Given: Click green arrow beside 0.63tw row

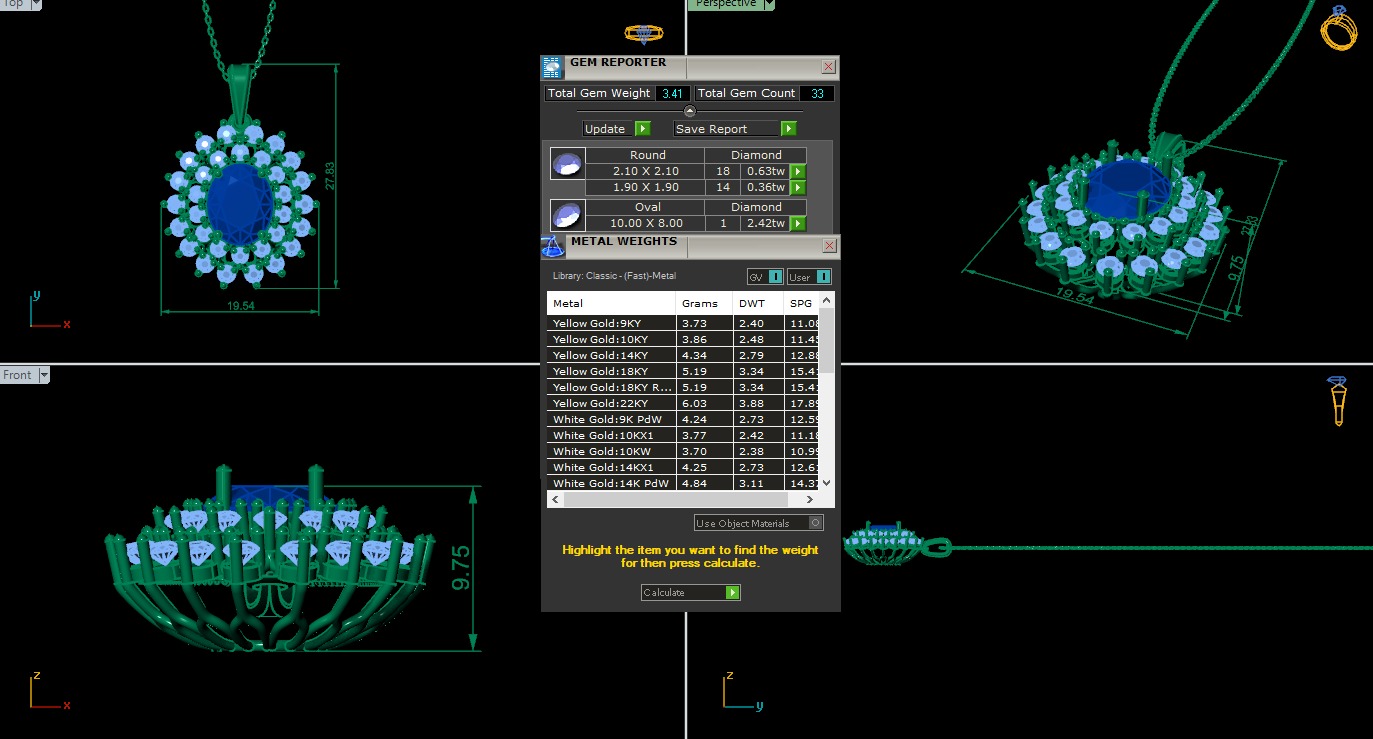Looking at the screenshot, I should pos(798,172).
